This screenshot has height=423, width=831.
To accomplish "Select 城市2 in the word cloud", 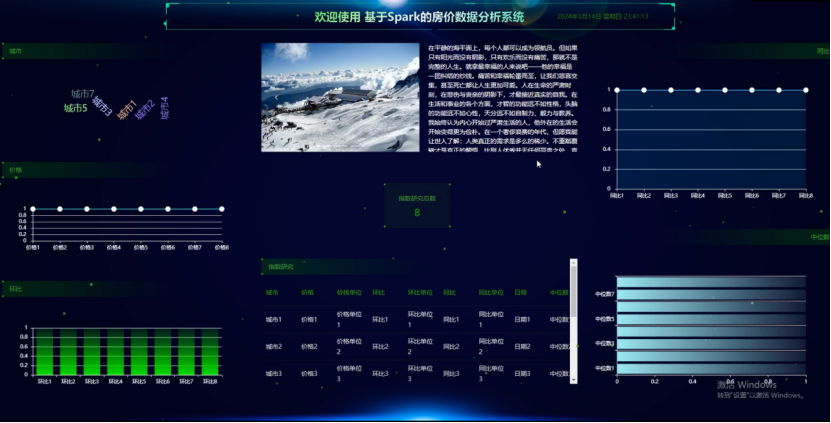I will (x=145, y=109).
